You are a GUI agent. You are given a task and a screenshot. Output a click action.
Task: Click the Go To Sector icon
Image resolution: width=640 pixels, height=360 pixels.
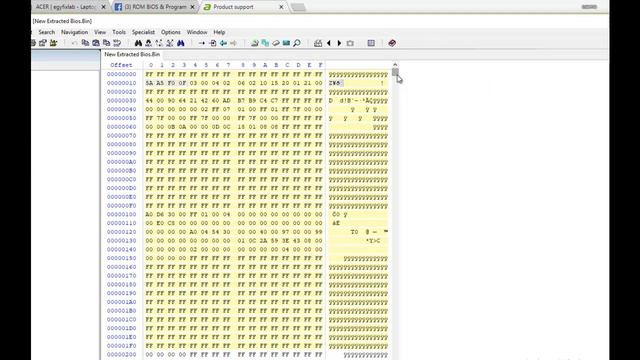(213, 43)
